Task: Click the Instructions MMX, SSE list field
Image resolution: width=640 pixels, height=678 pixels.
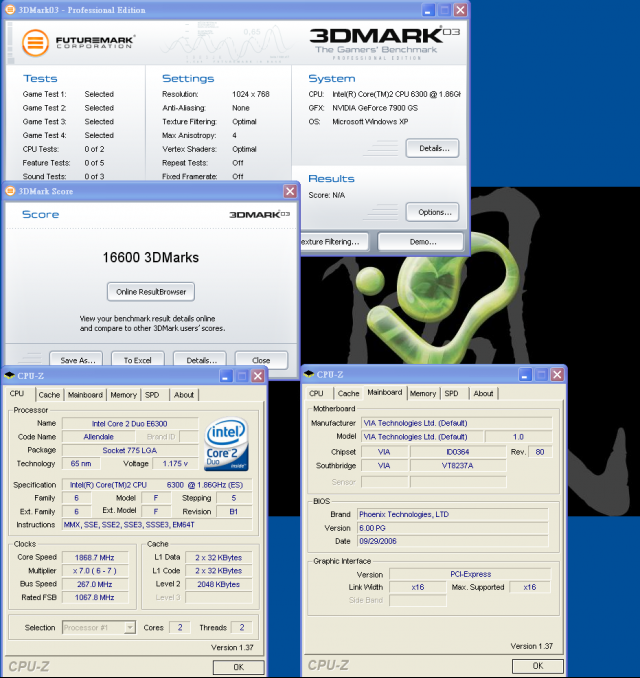Action: tap(157, 524)
